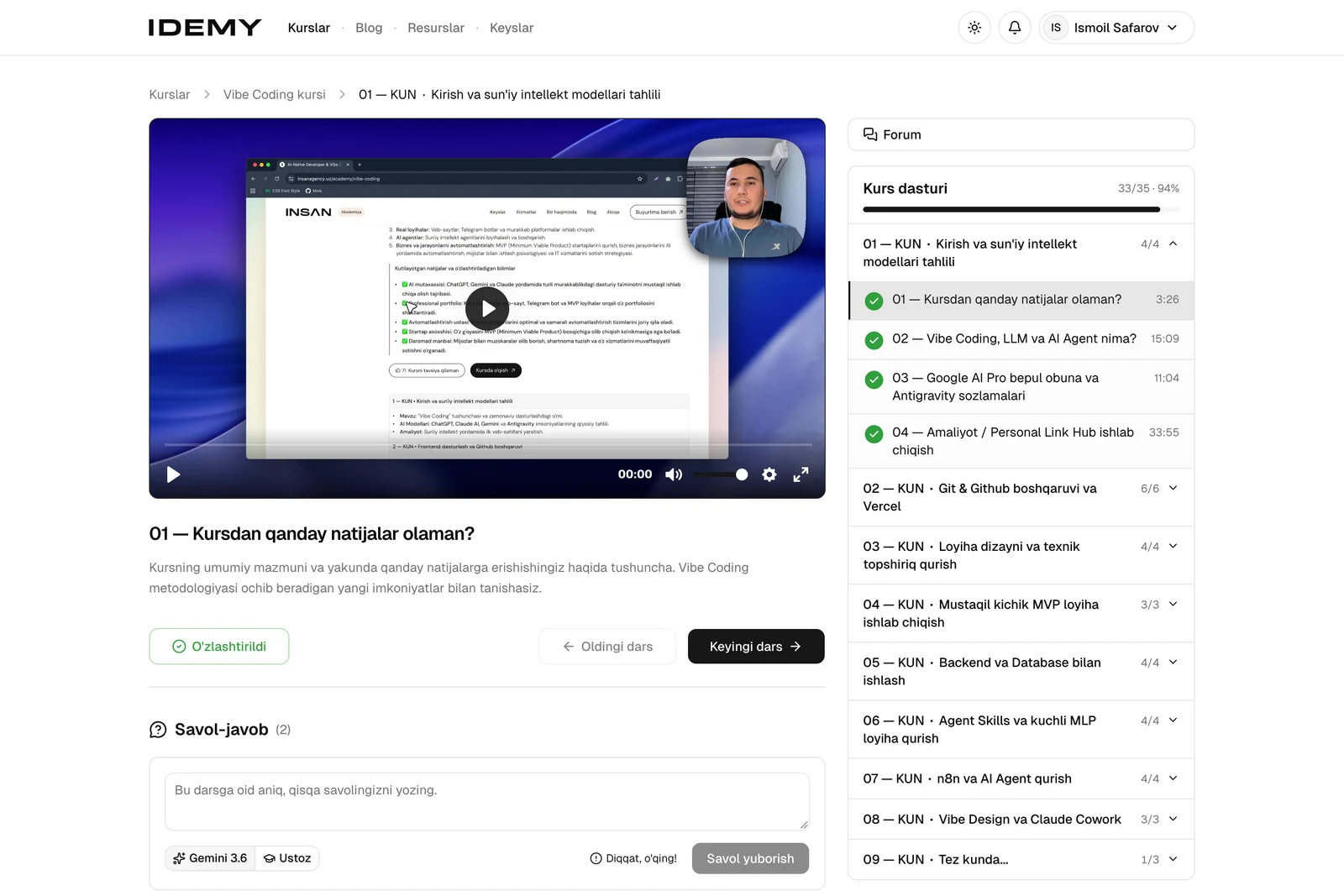The height and width of the screenshot is (896, 1344).
Task: Seek on the video progress bar
Action: 488,443
